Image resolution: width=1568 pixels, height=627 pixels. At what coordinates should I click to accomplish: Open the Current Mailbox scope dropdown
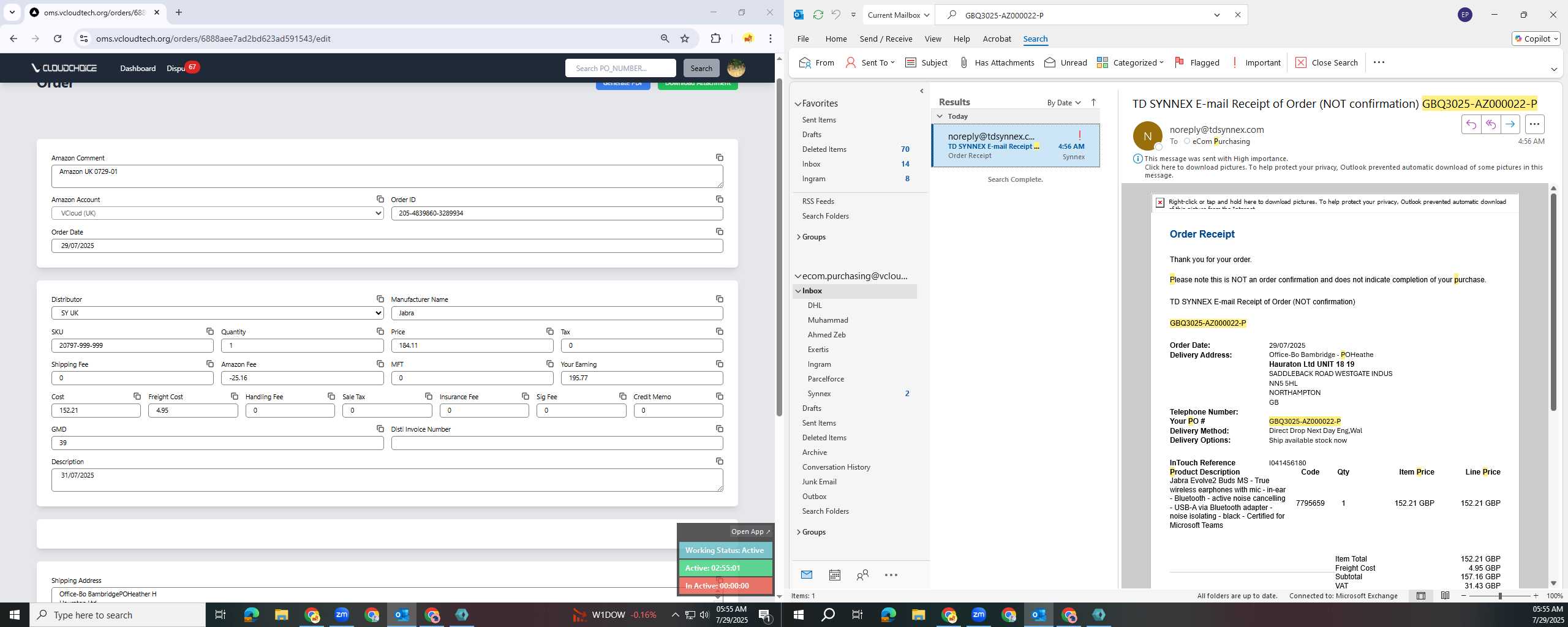tap(899, 15)
